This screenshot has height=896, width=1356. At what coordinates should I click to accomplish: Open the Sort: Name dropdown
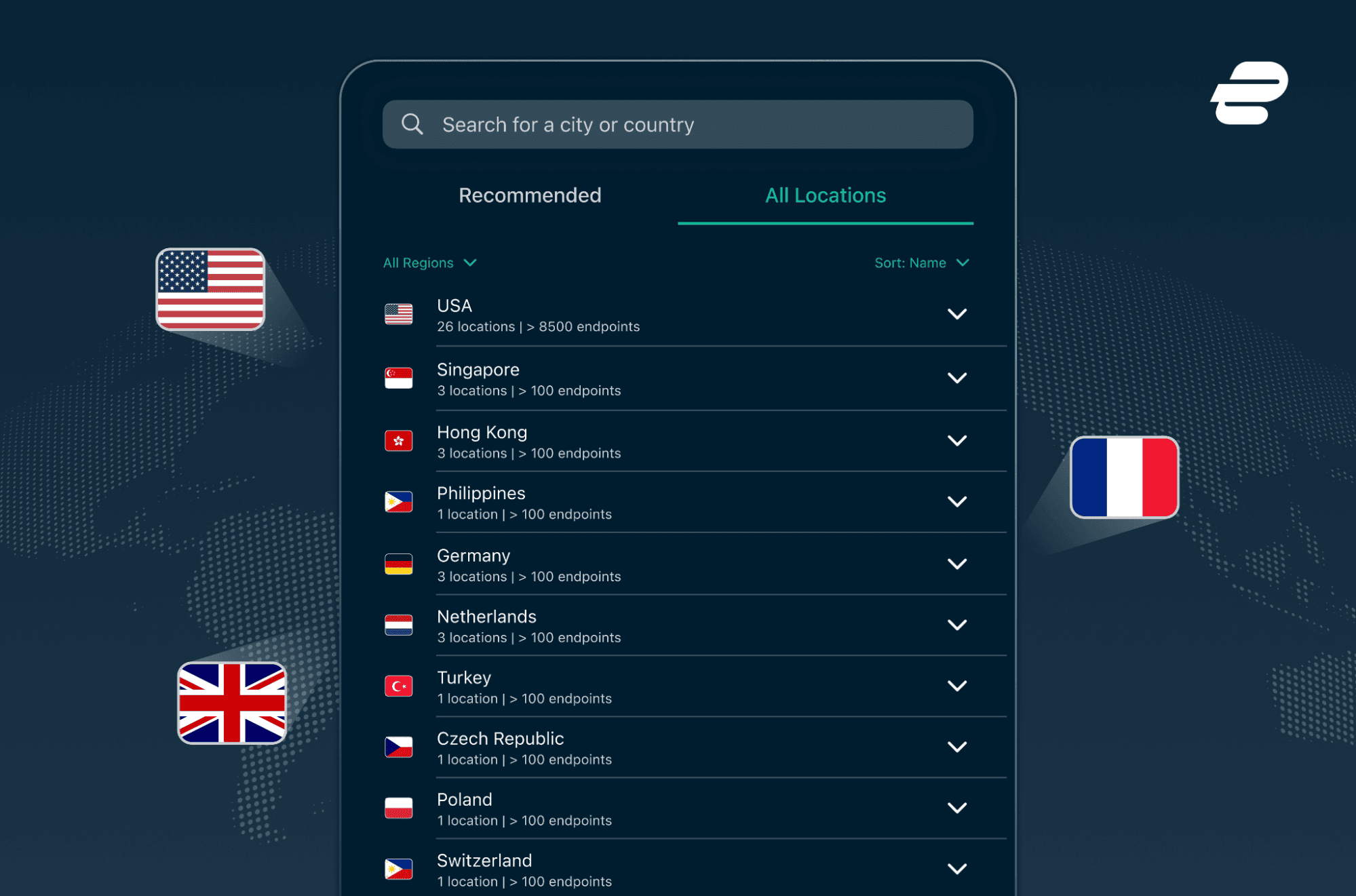coord(922,262)
